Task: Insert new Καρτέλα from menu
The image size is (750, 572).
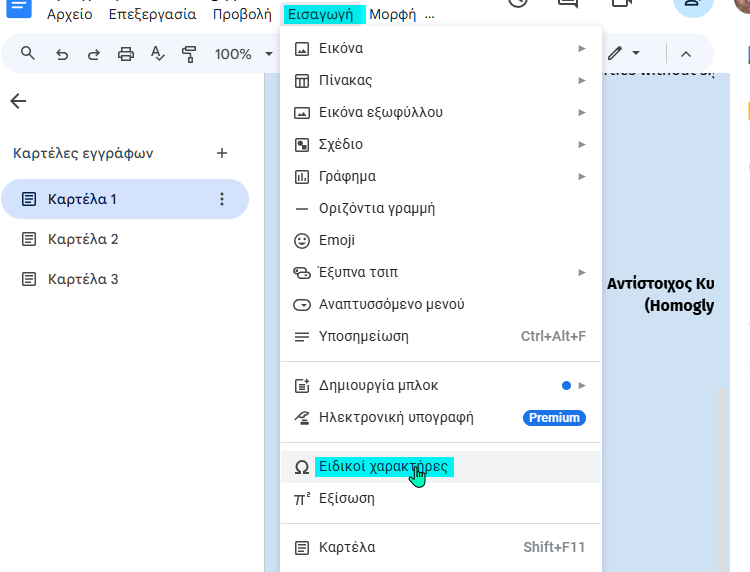Action: point(441,547)
